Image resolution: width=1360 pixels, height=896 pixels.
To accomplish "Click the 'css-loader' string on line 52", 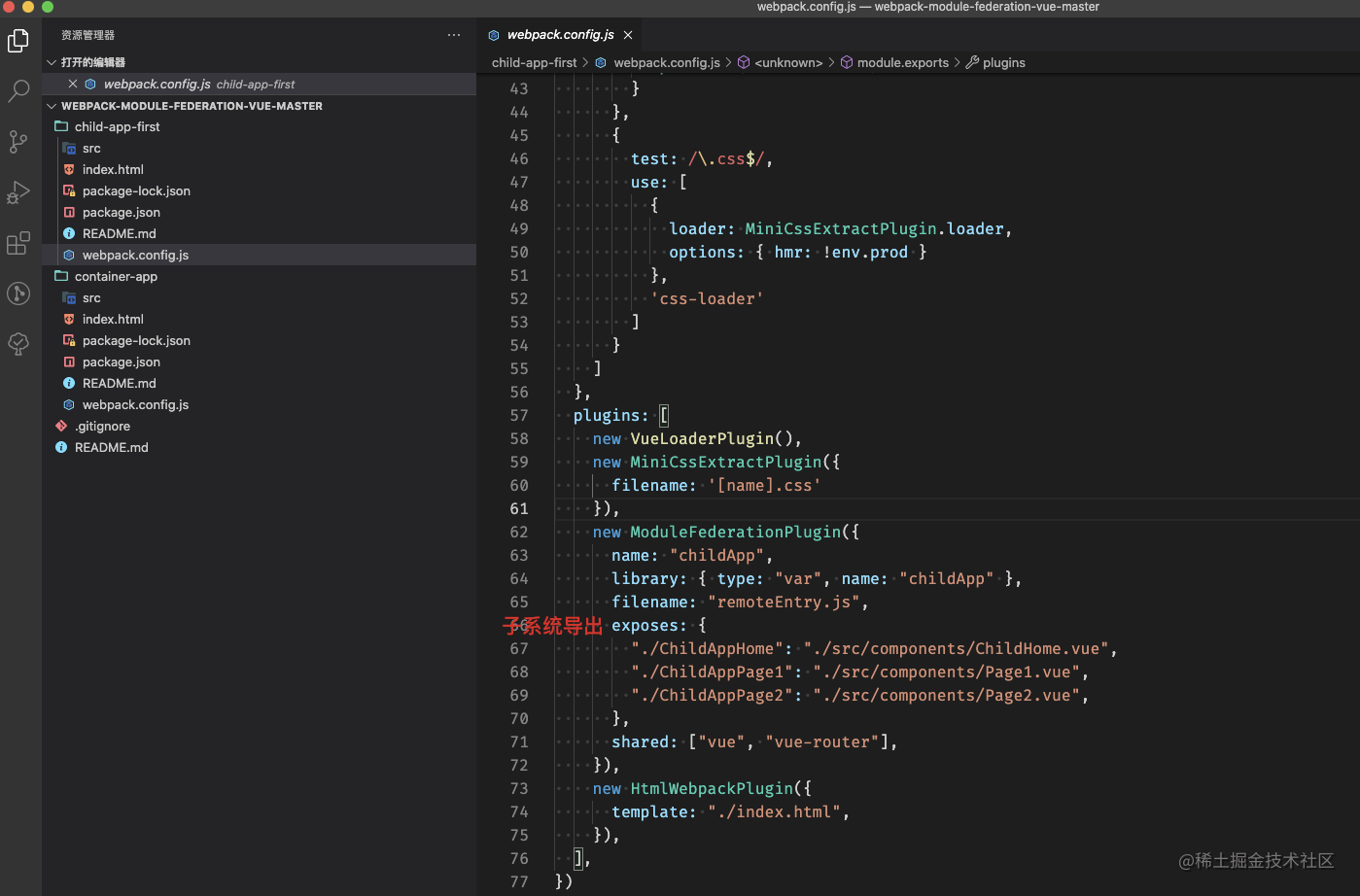I will (x=707, y=298).
